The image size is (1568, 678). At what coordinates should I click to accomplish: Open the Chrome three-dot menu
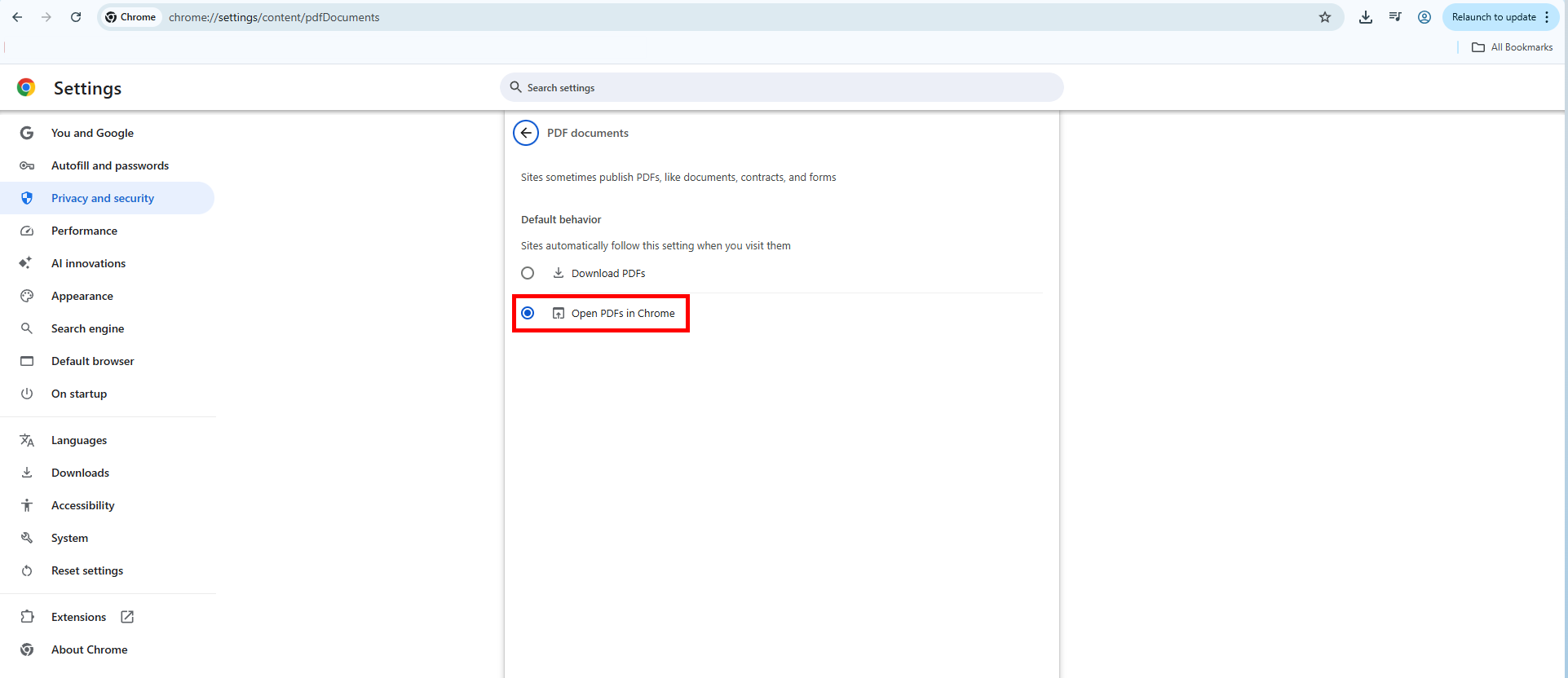1547,17
